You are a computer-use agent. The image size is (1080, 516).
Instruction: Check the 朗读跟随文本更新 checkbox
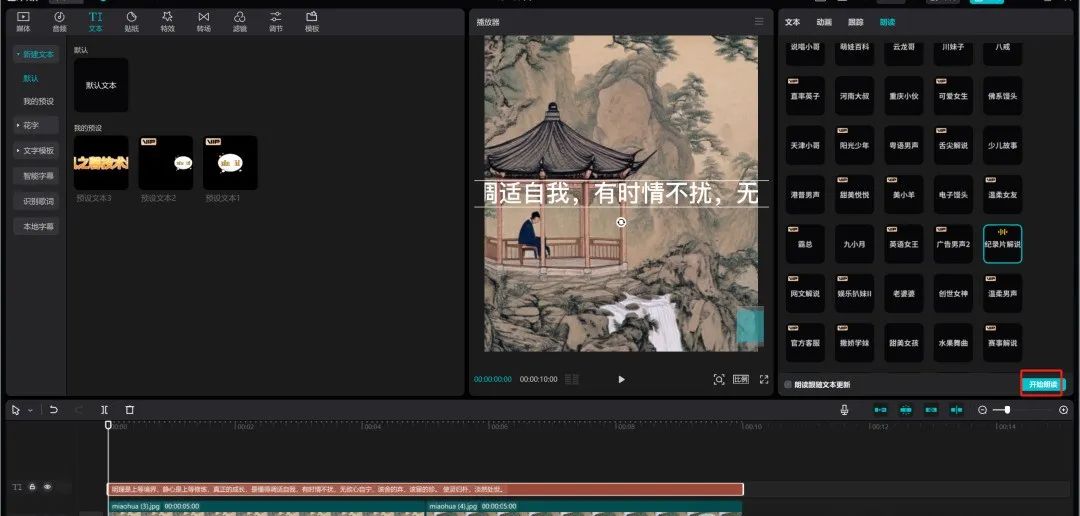pyautogui.click(x=788, y=384)
